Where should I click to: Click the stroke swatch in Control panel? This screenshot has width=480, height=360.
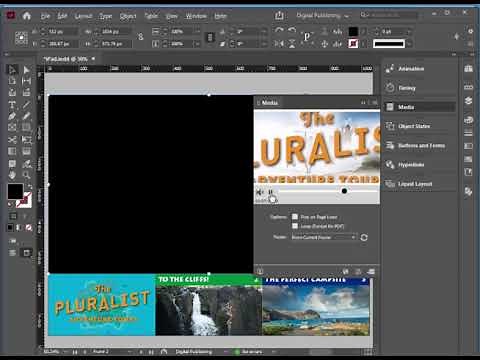353,44
